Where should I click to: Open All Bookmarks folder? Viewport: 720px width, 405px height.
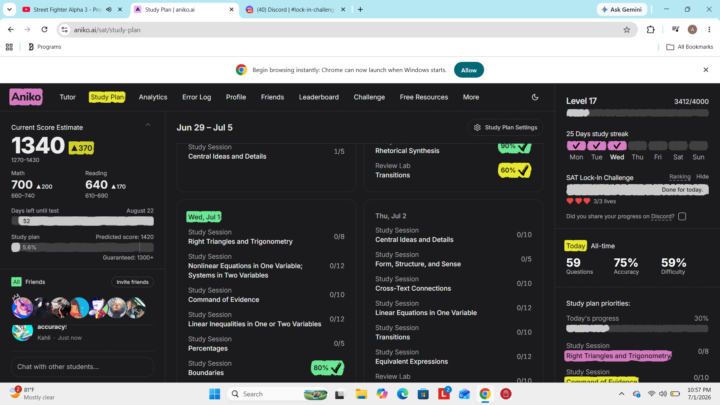click(x=690, y=47)
